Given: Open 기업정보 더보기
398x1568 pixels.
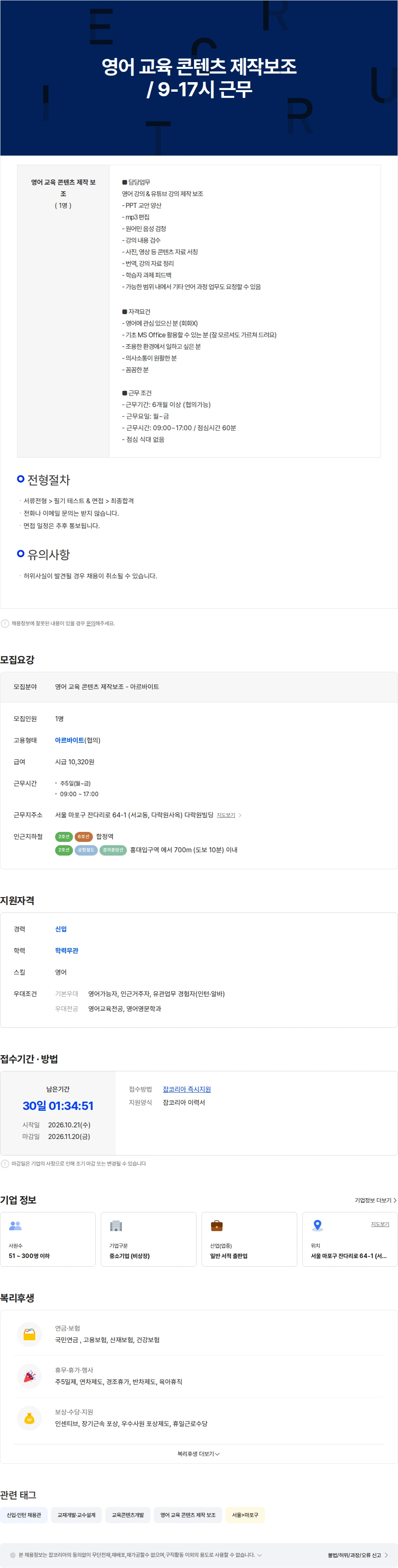Looking at the screenshot, I should 376,1200.
